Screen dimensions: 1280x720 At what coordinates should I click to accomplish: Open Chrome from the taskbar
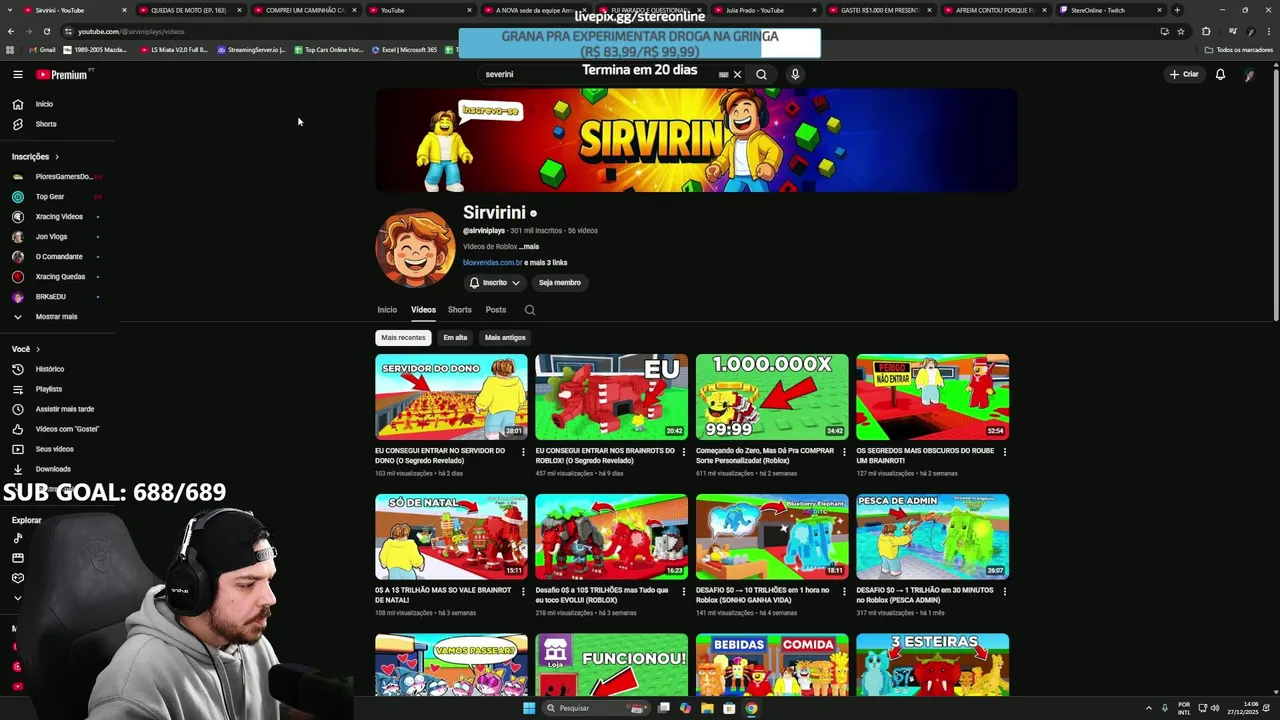[x=751, y=708]
